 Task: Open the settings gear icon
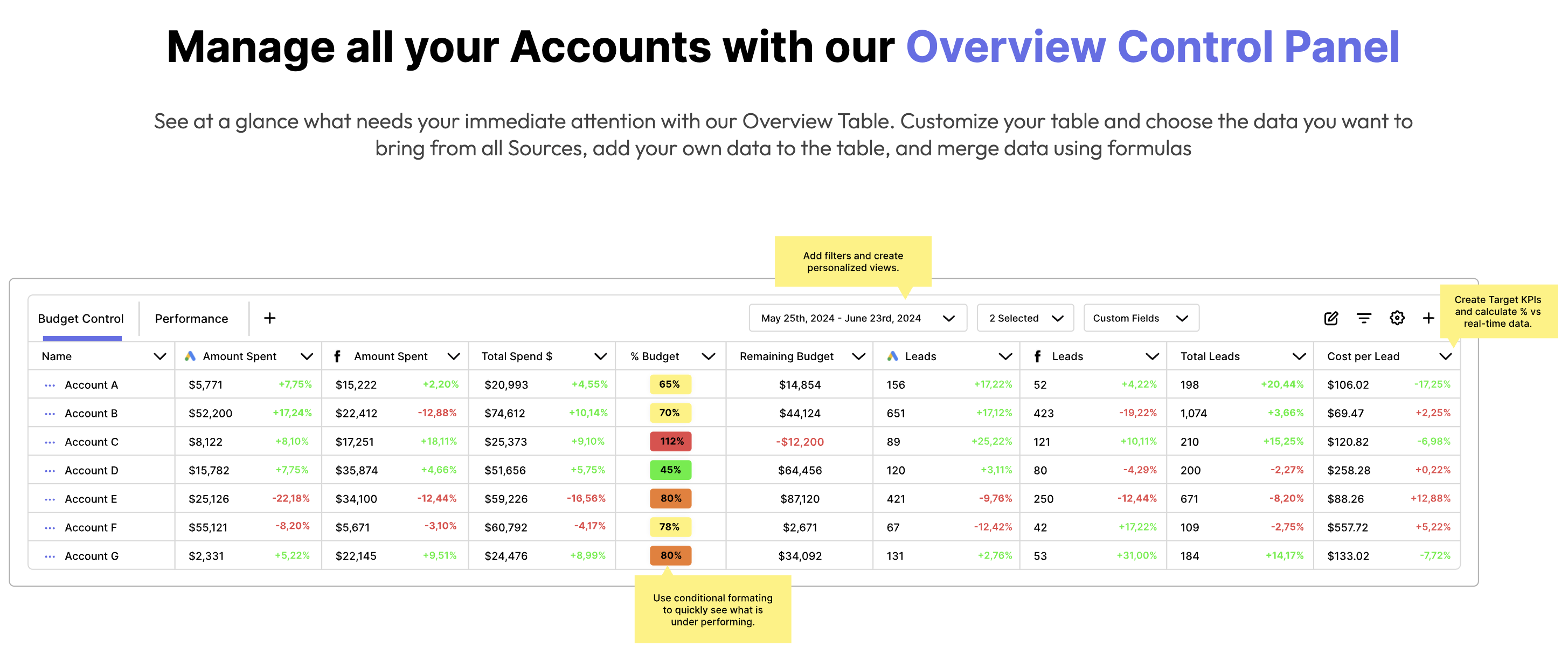tap(1396, 318)
